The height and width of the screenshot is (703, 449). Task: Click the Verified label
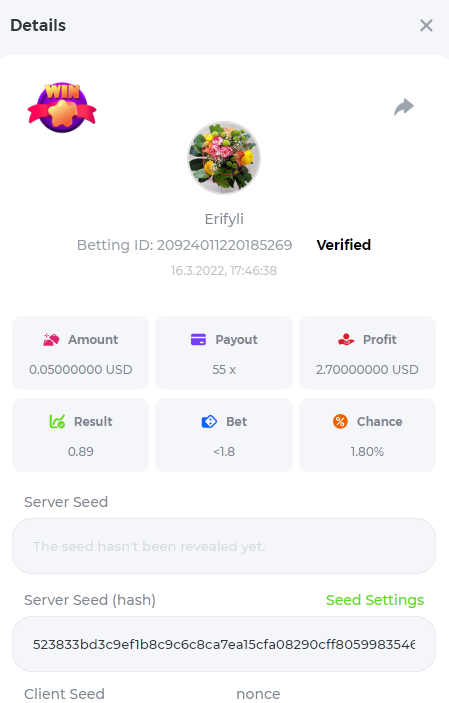(x=344, y=245)
